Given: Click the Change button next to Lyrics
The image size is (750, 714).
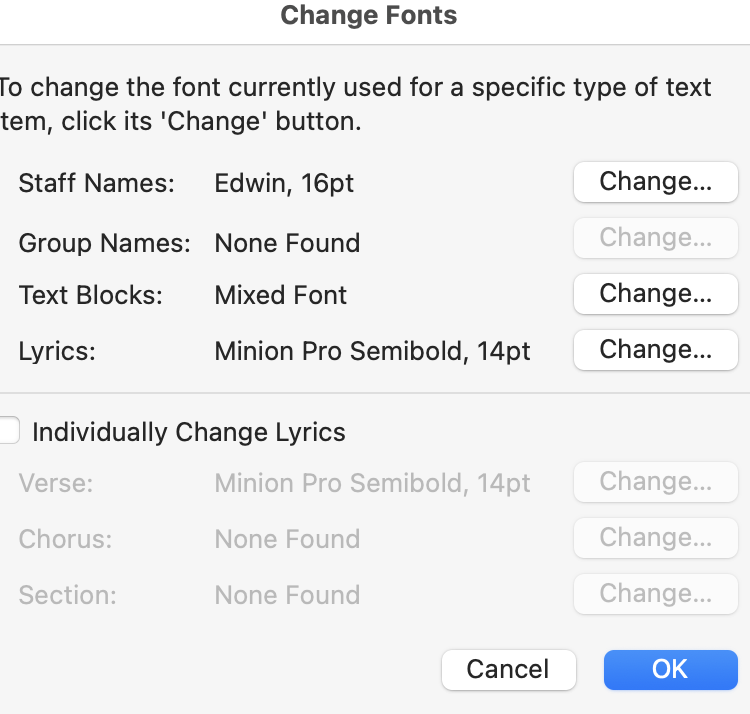Looking at the screenshot, I should (655, 350).
